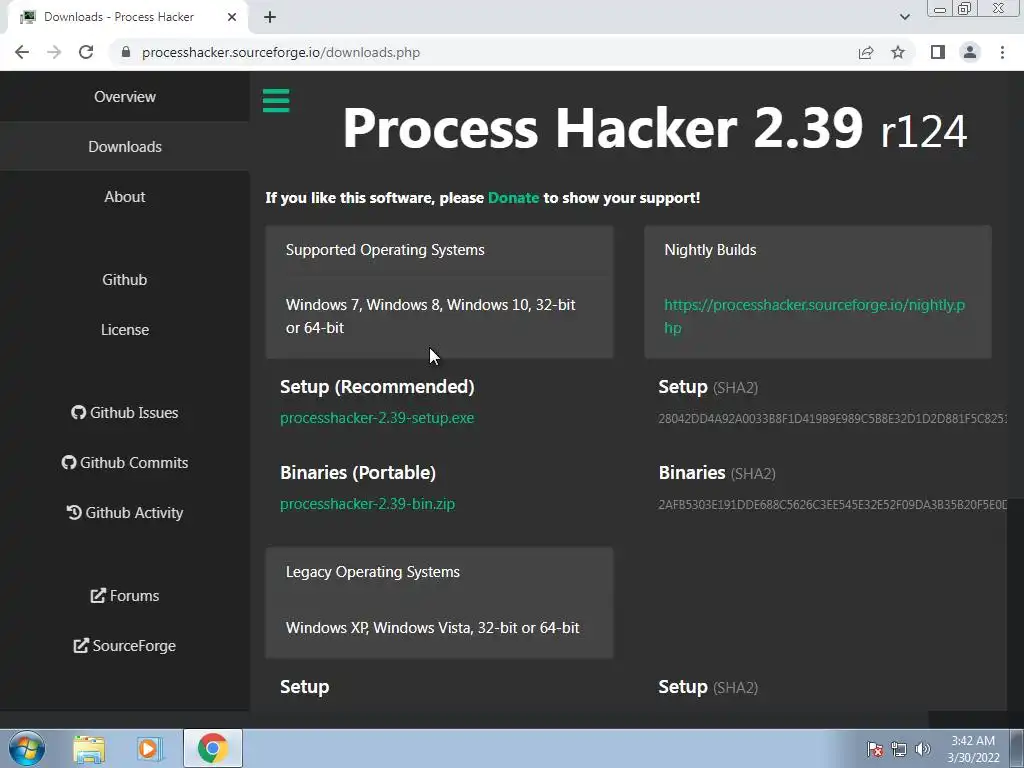
Task: Open network status tray icon
Action: [x=899, y=749]
